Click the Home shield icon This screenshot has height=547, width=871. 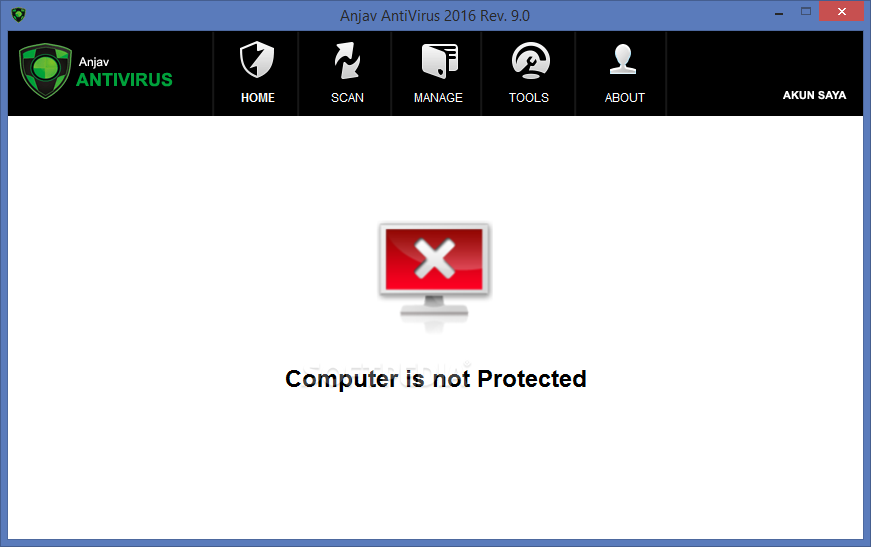pyautogui.click(x=257, y=59)
